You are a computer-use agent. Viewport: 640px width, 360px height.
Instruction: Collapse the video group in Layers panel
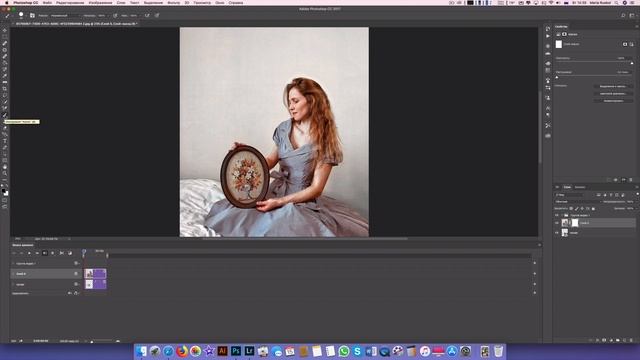tap(562, 215)
